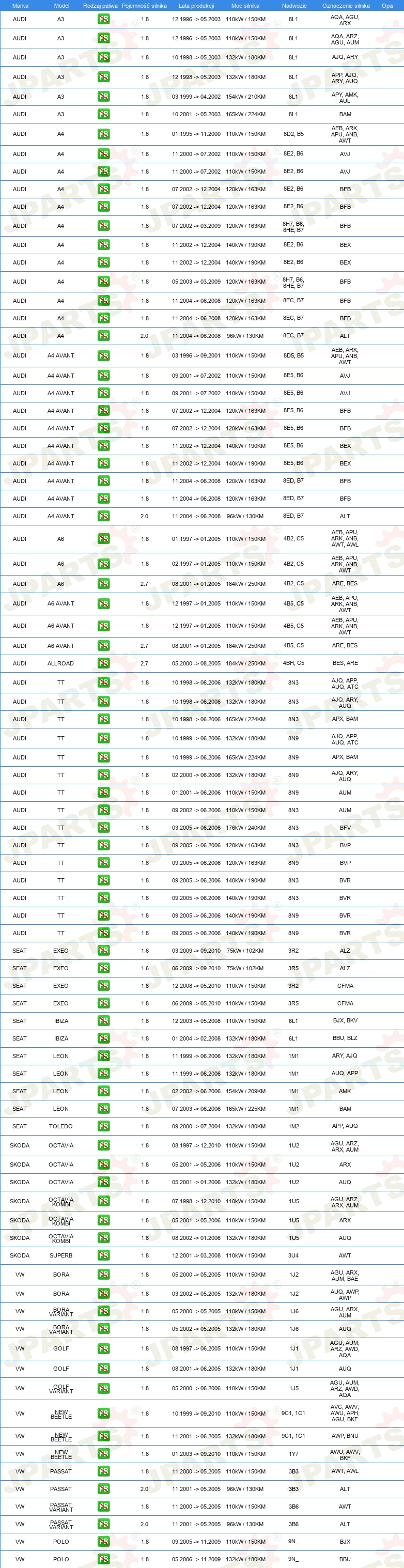
Task: Click the Pojemność silnika column header
Action: pos(144,6)
